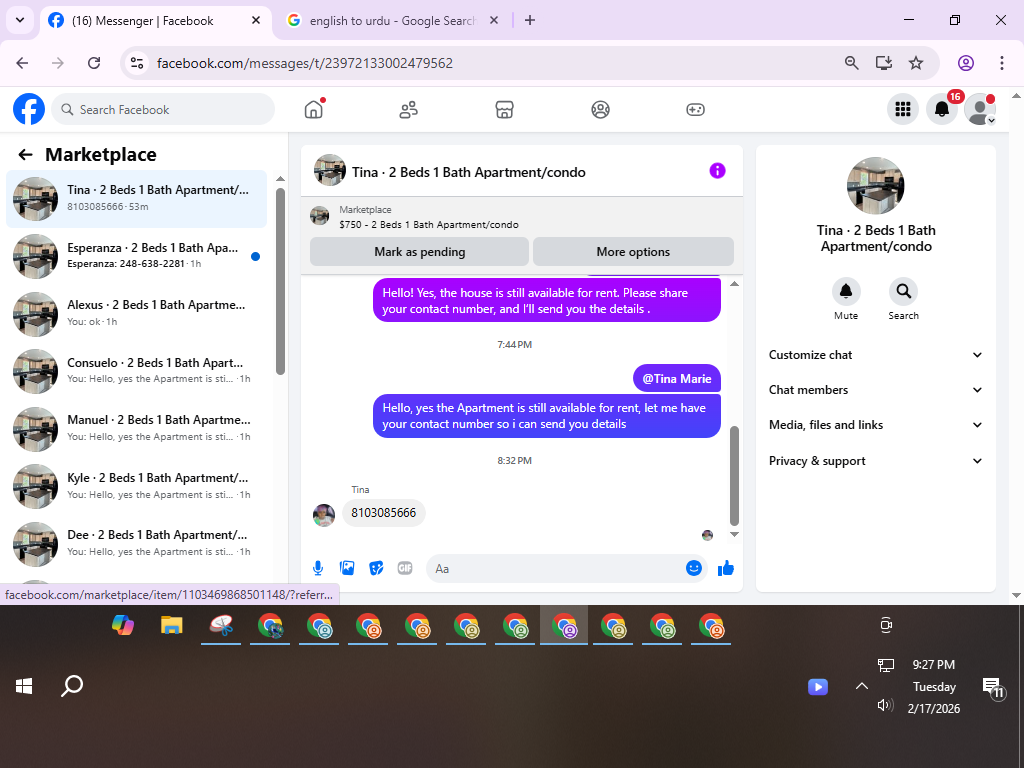The height and width of the screenshot is (768, 1024).
Task: Open the Groups icon in navigation bar
Action: tap(600, 110)
